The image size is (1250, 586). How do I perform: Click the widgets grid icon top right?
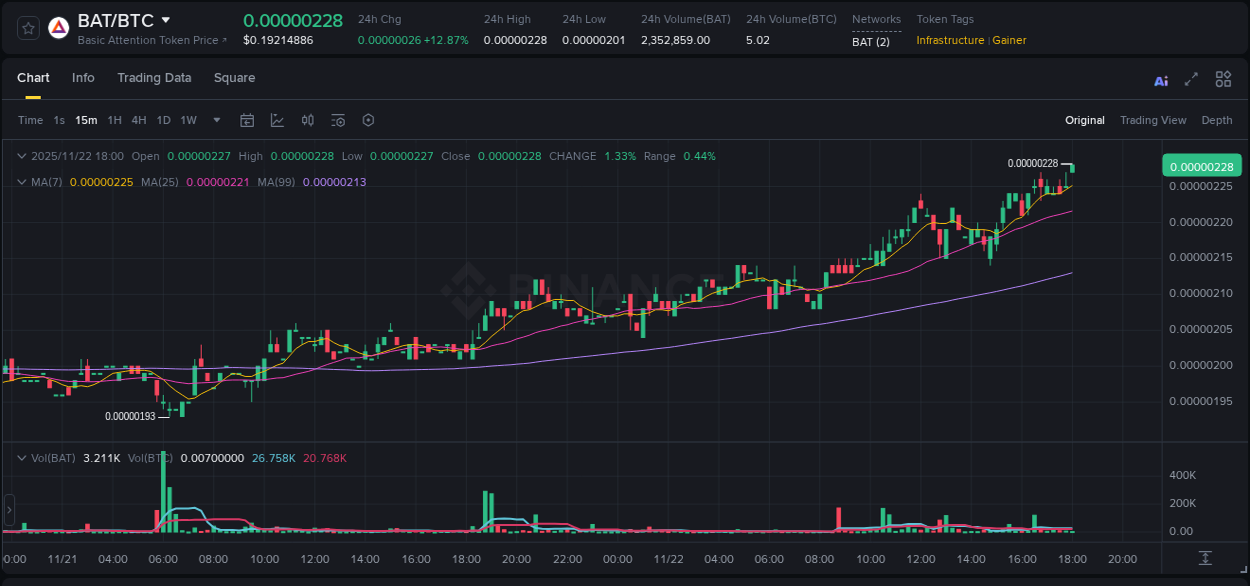point(1223,79)
